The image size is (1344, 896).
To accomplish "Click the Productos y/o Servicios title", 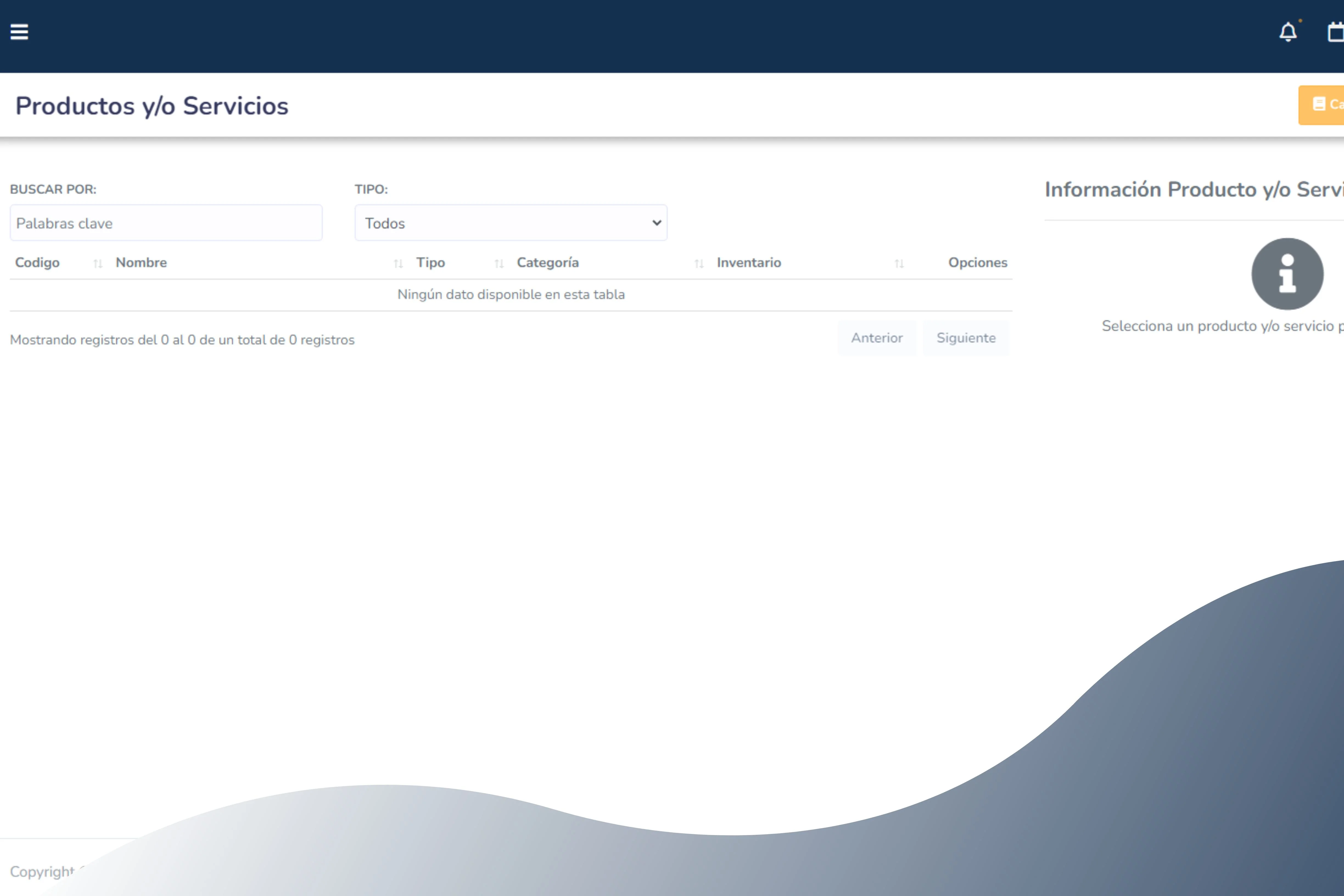I will [152, 106].
